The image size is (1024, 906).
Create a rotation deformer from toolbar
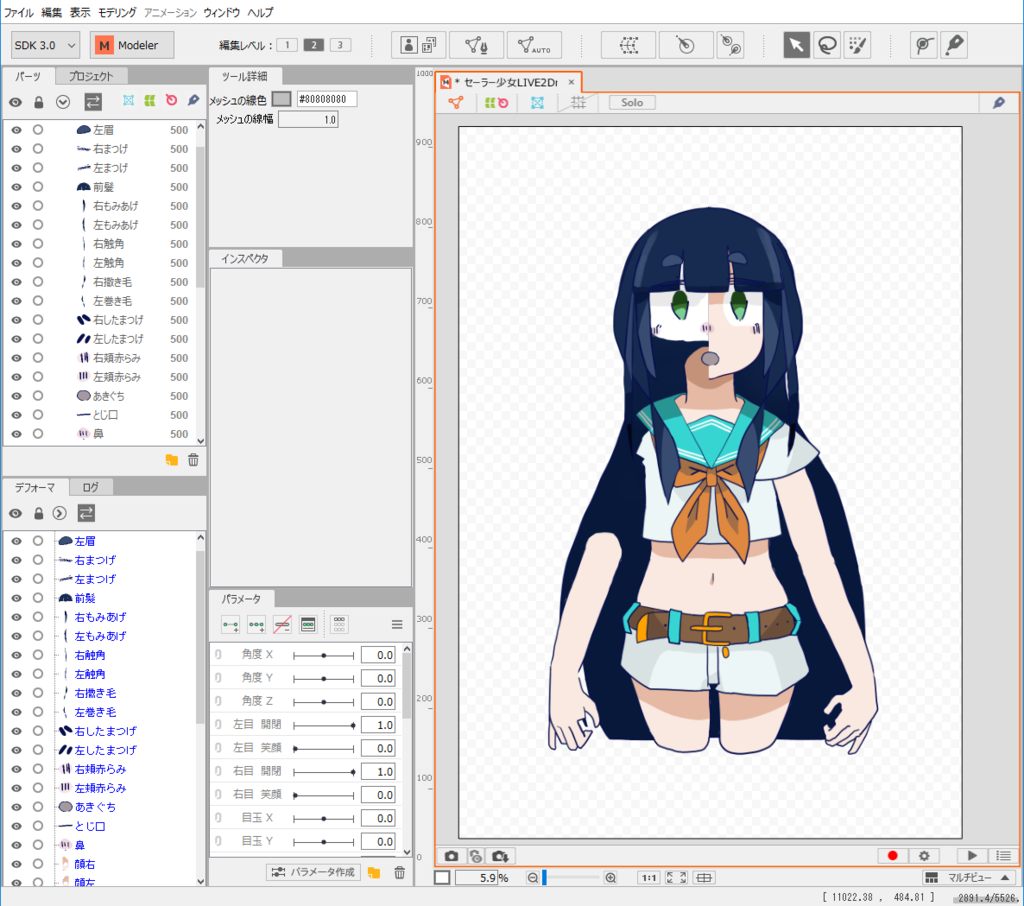pyautogui.click(x=685, y=45)
